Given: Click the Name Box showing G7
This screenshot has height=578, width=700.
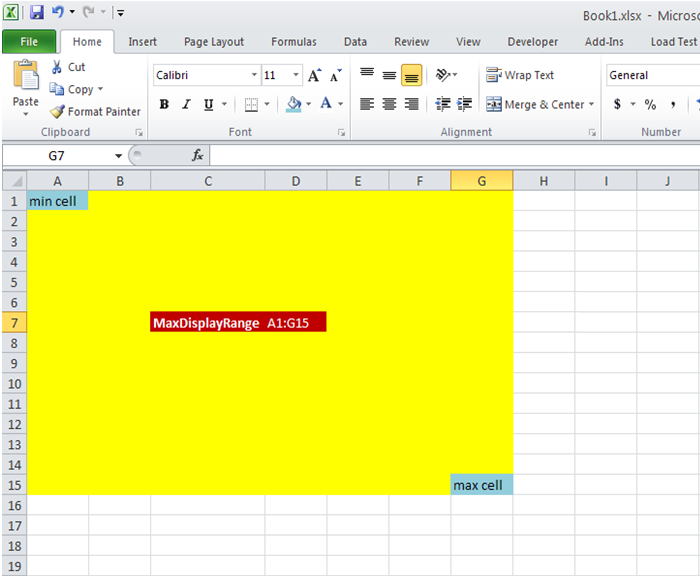Looking at the screenshot, I should [57, 156].
